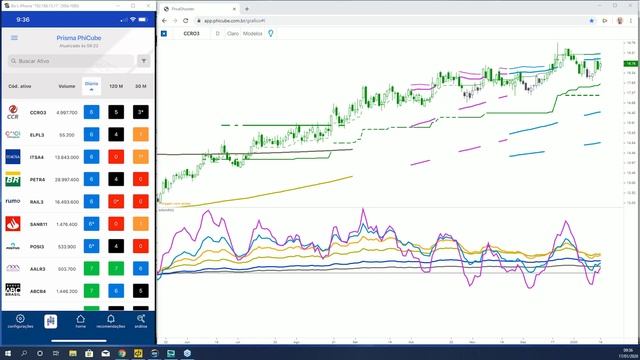
Task: Click the PhiCube logo square in chart toolbar
Action: pyautogui.click(x=164, y=33)
